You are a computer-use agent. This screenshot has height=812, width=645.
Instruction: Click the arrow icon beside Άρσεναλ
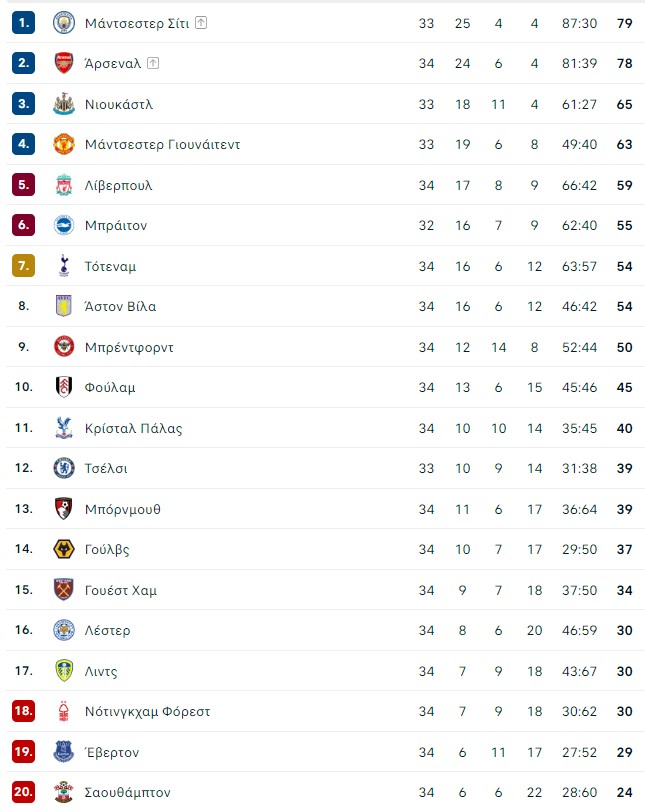tap(153, 63)
